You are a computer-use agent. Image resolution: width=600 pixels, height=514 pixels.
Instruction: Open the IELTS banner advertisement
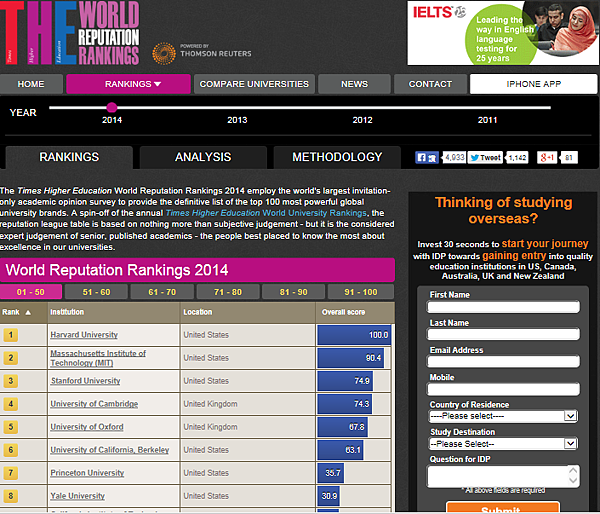pyautogui.click(x=503, y=33)
